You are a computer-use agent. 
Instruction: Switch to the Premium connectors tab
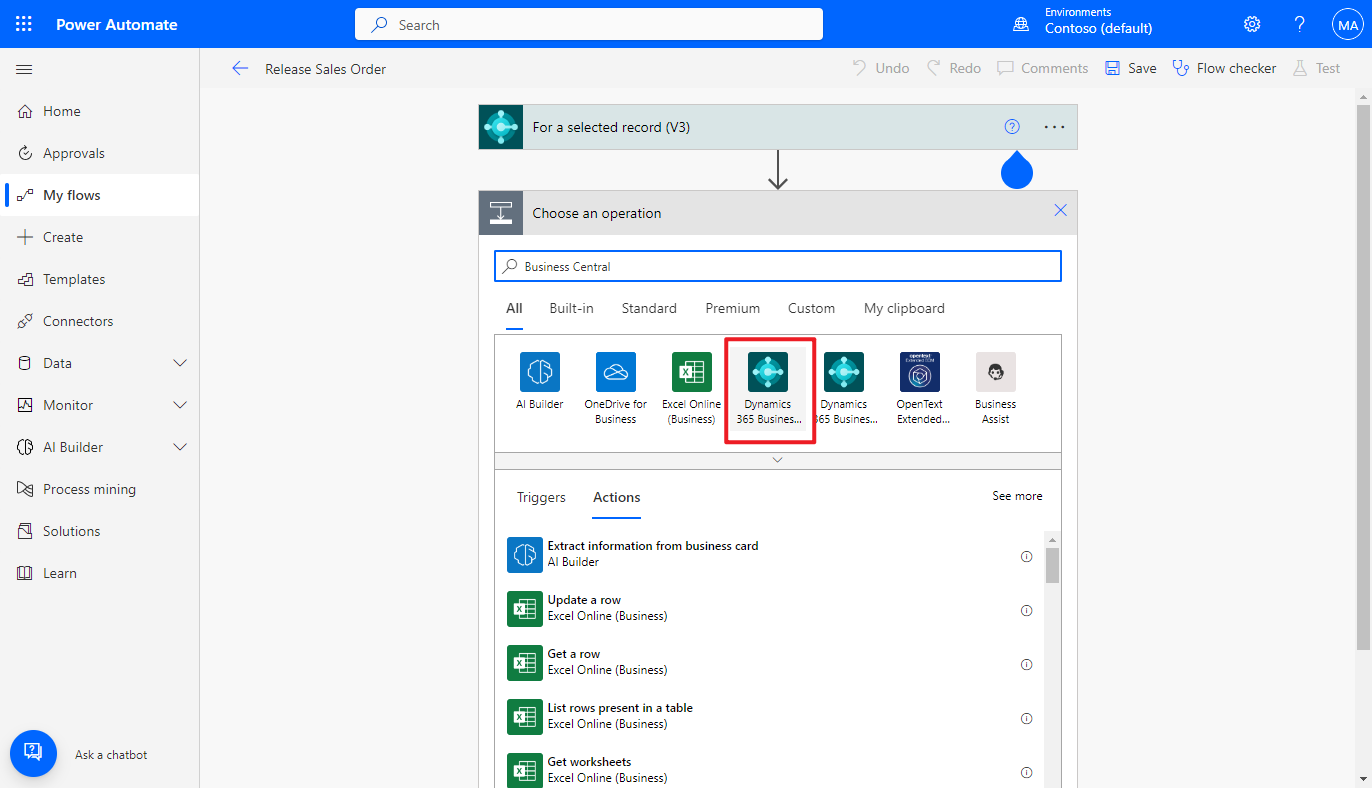[732, 308]
